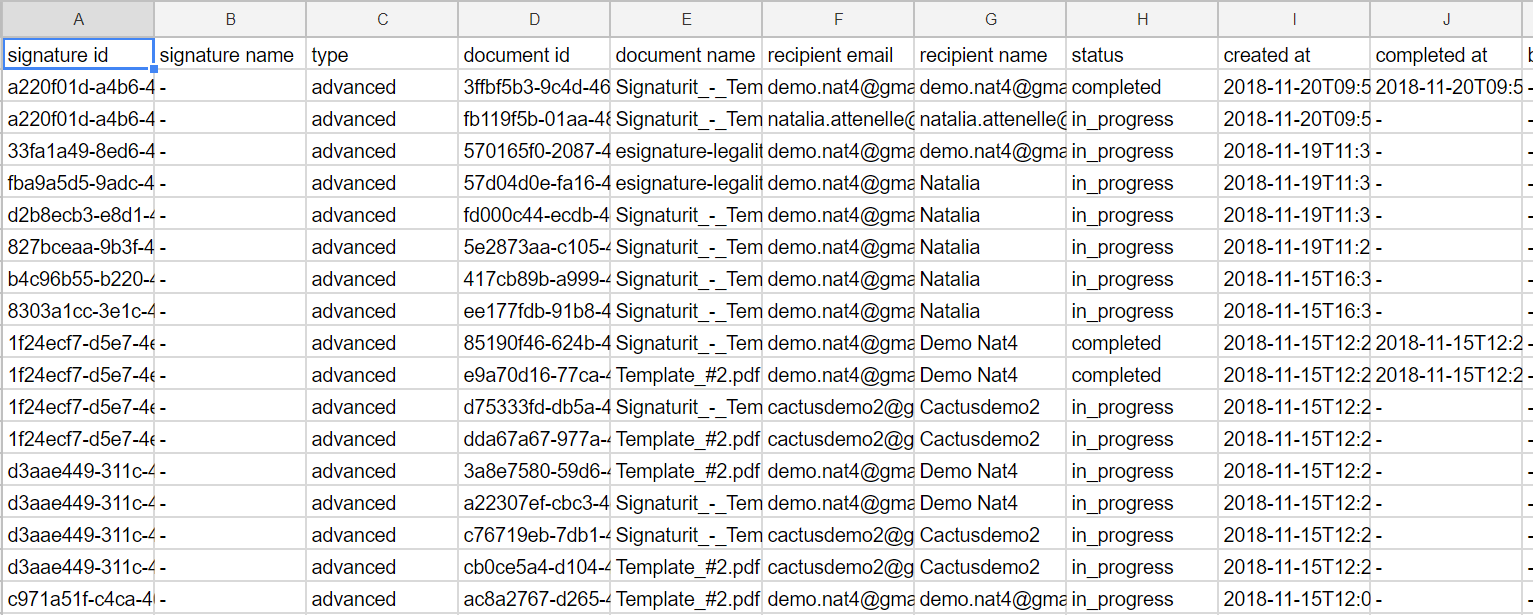Screen dimensions: 1533x615
Task: Click the document id cell starting 3ffbf5b3
Action: click(534, 87)
